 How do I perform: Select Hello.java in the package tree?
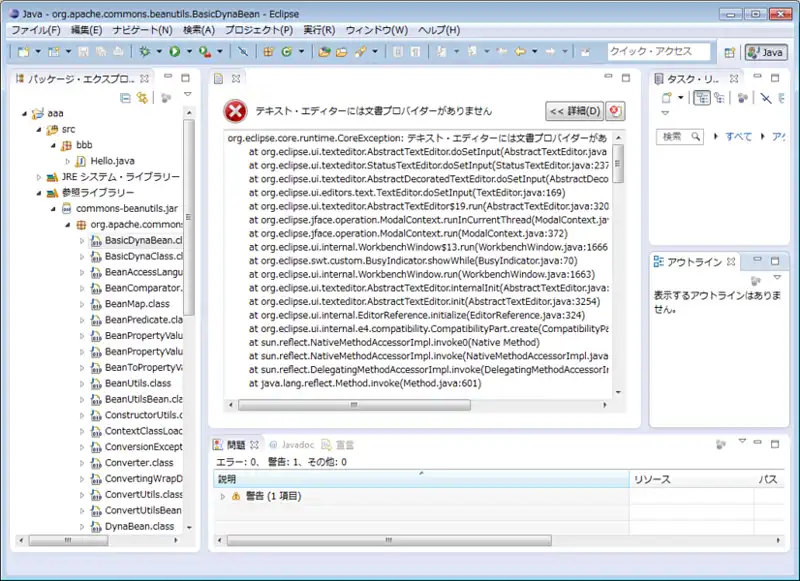point(112,161)
